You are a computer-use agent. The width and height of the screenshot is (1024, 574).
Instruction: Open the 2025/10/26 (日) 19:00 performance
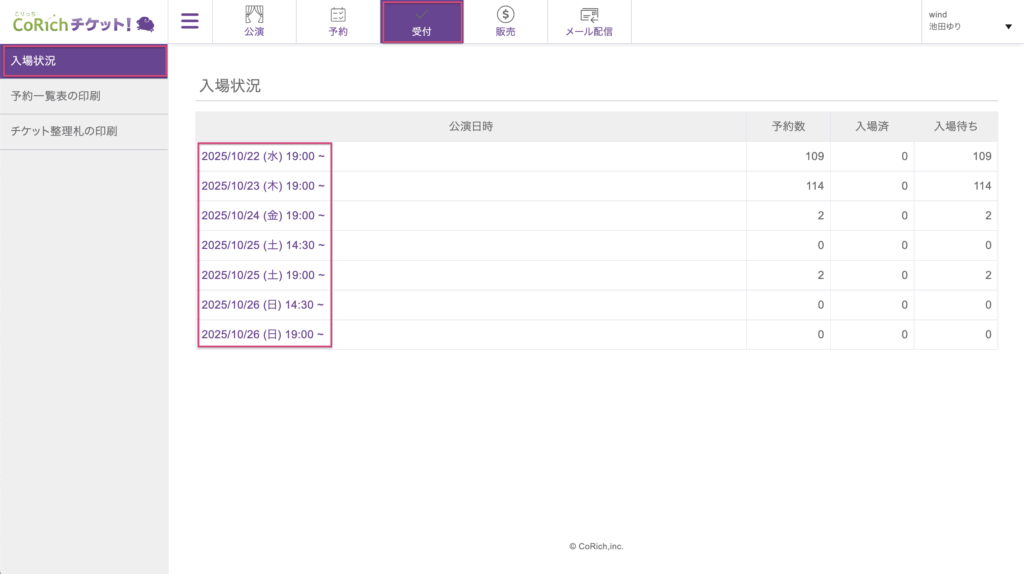(263, 334)
